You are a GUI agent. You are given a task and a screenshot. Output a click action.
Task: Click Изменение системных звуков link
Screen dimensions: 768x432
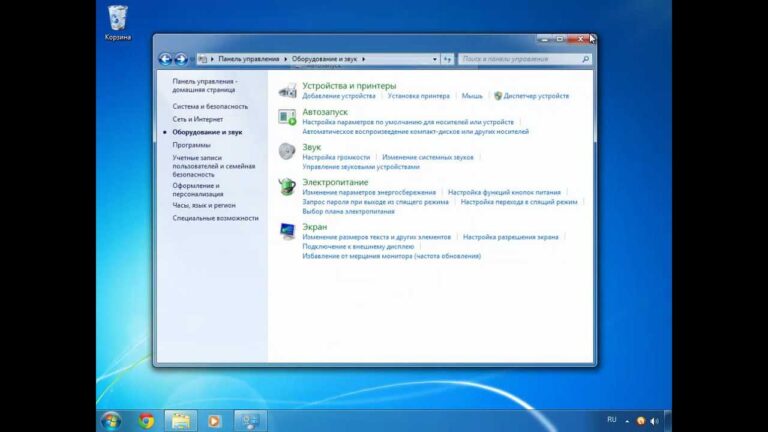pos(428,157)
